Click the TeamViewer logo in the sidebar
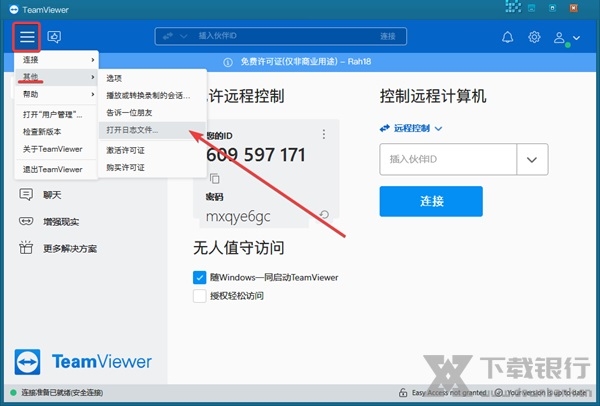 [83, 362]
